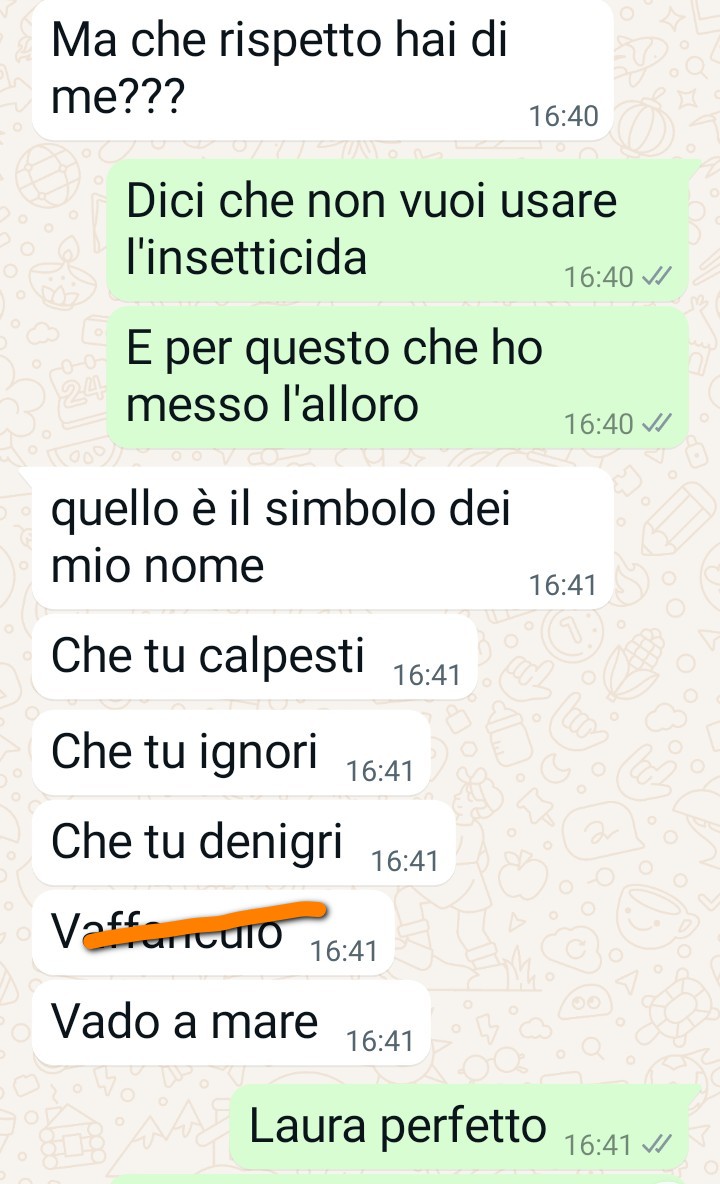Tap the 16:40 timestamp on the first received message
The width and height of the screenshot is (720, 1184).
tap(563, 116)
